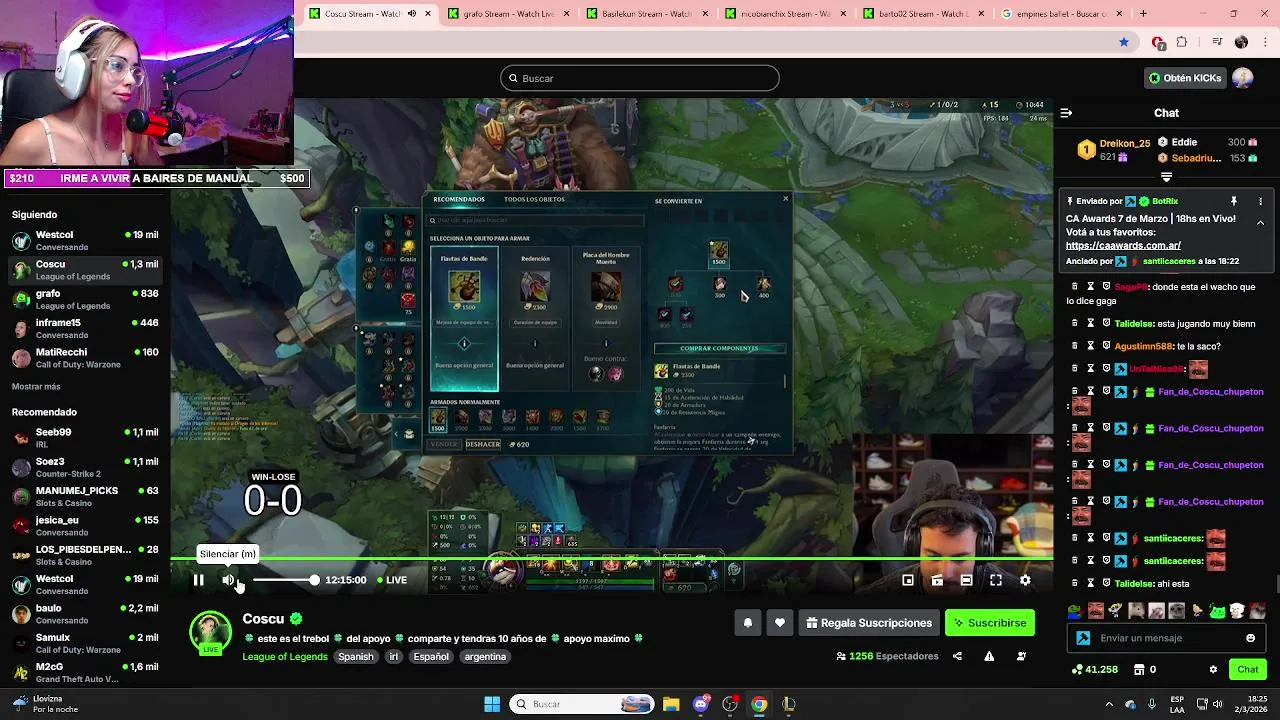Click the Suscribirse button
The image size is (1280, 720).
[990, 623]
